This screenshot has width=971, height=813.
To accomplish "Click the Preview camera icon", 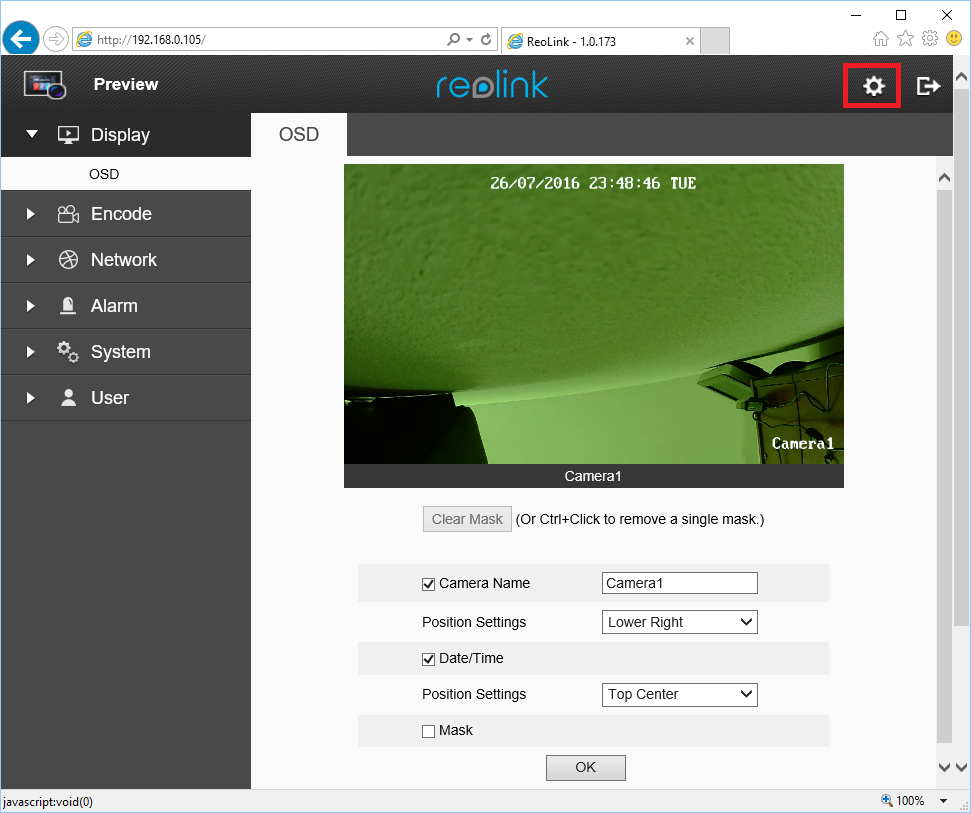I will [x=44, y=85].
